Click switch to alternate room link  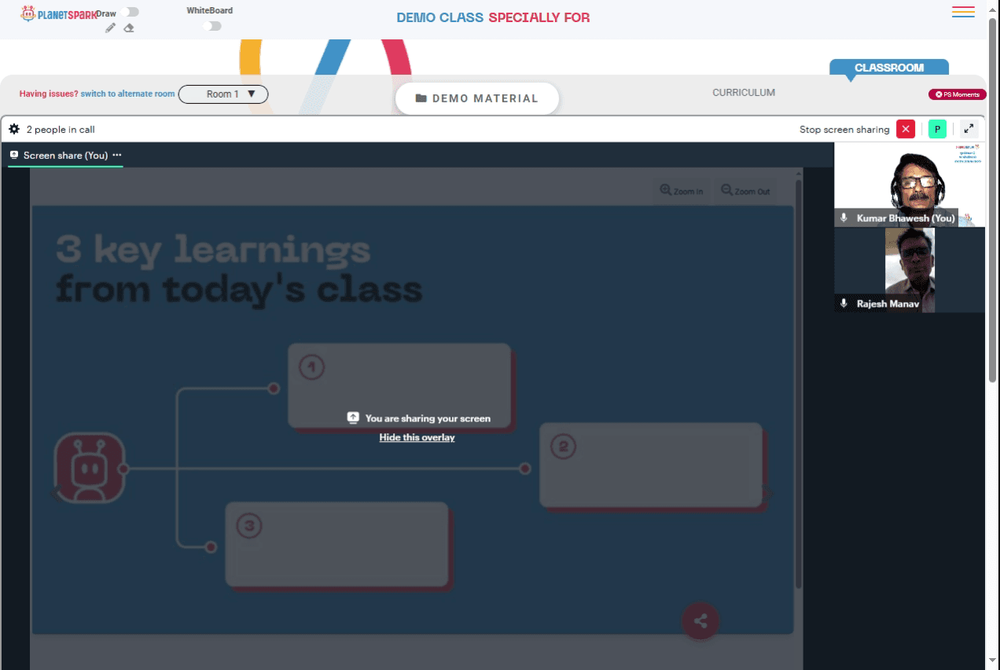pyautogui.click(x=128, y=94)
